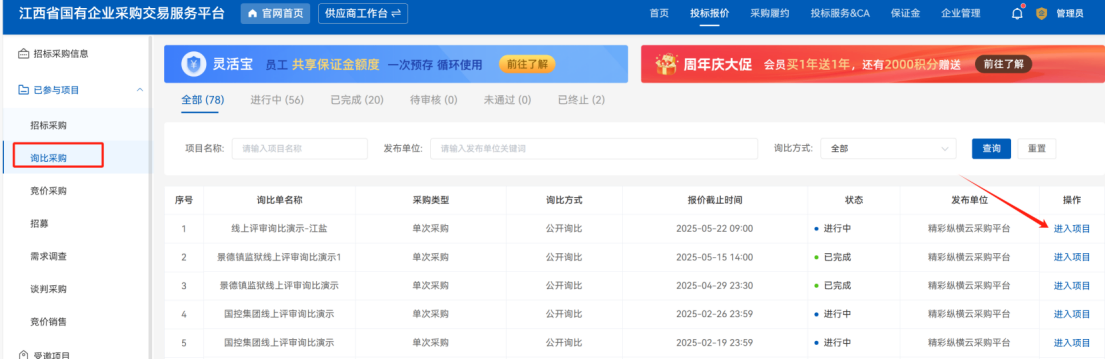
Task: Click the 已参与项目 folder icon
Action: 23,90
